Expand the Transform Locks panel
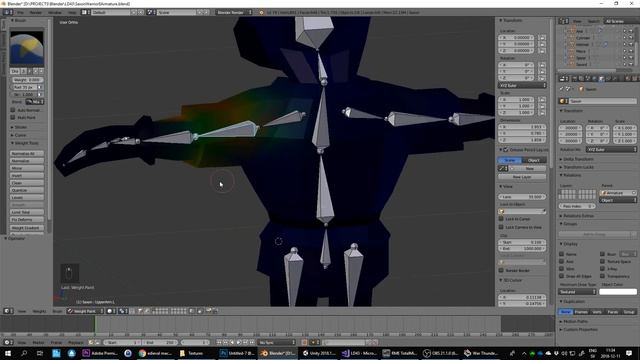This screenshot has height=360, width=640. click(578, 167)
